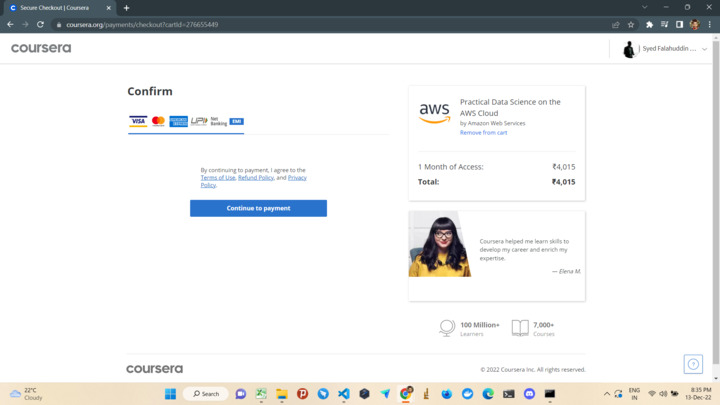Close the Secure Checkout tab
Screen dimensions: 720x405
tap(109, 8)
